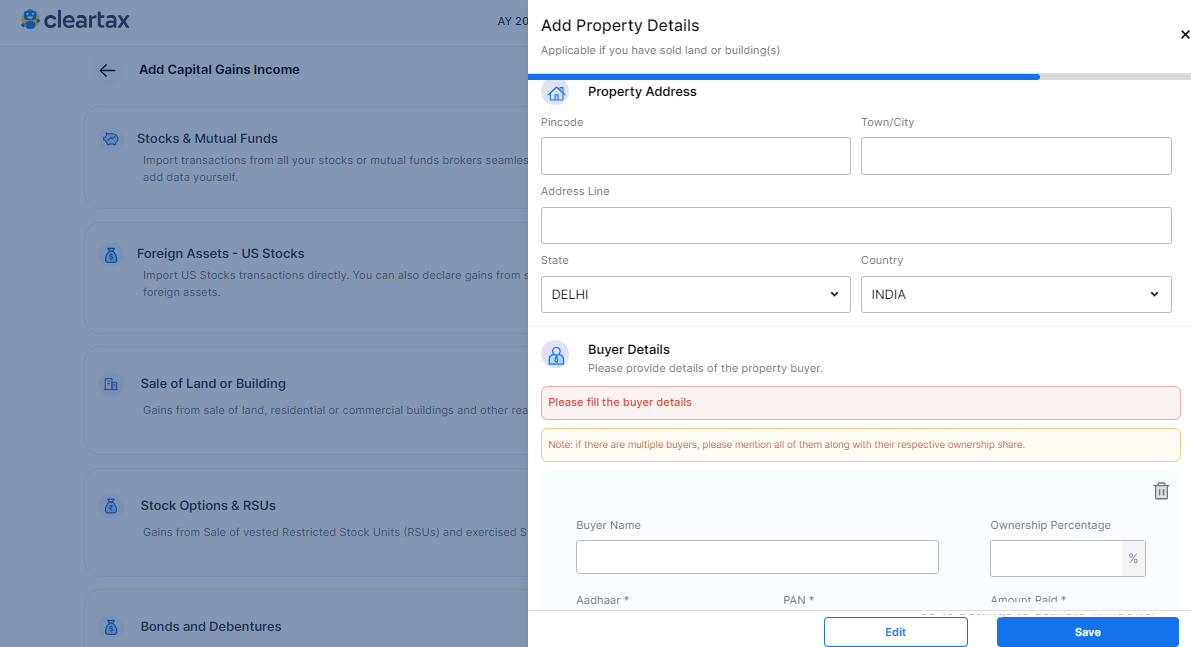Click the 'Add Property Details' title
1191x647 pixels.
click(x=620, y=26)
